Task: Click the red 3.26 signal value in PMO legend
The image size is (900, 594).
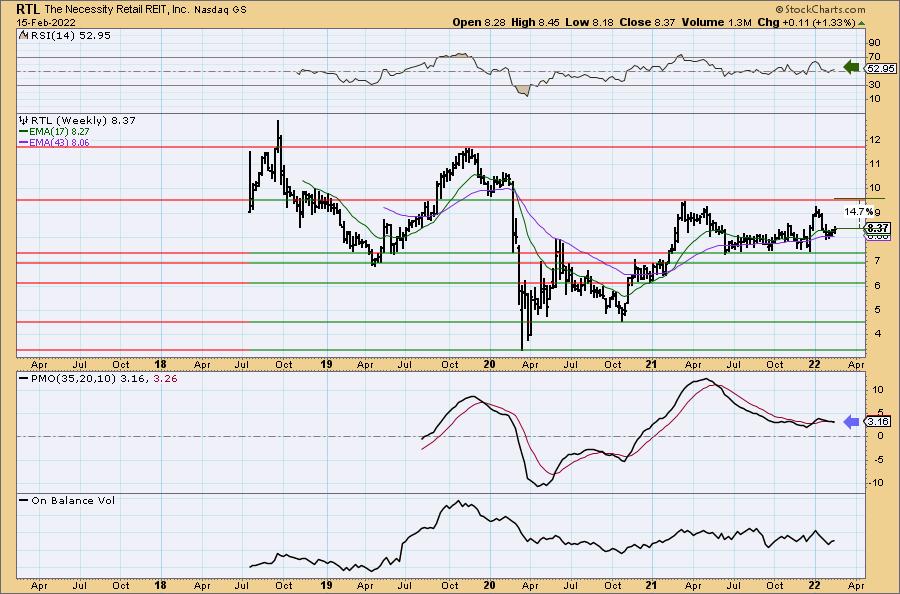Action: coord(165,379)
